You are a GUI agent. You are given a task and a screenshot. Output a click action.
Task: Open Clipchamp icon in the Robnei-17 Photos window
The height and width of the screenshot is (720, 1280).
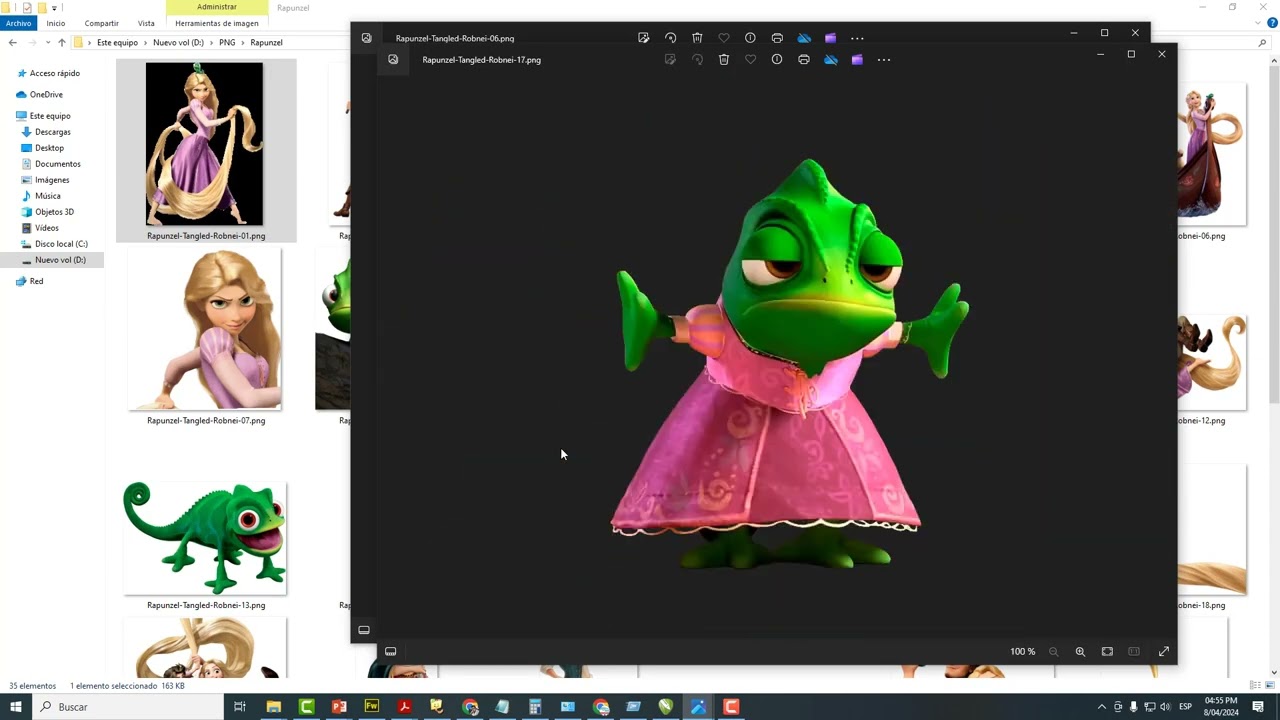(x=857, y=60)
